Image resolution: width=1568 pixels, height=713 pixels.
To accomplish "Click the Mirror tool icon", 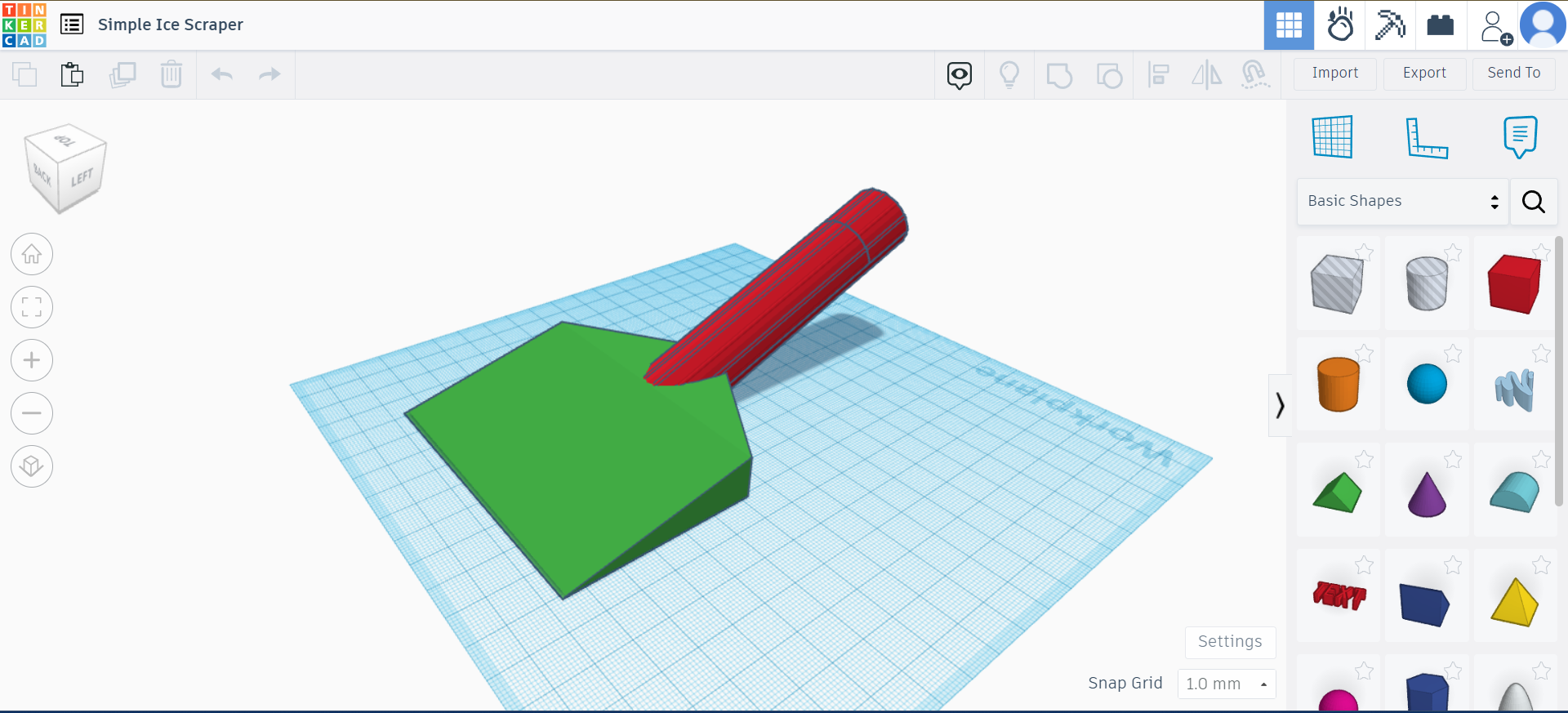I will [x=1207, y=75].
